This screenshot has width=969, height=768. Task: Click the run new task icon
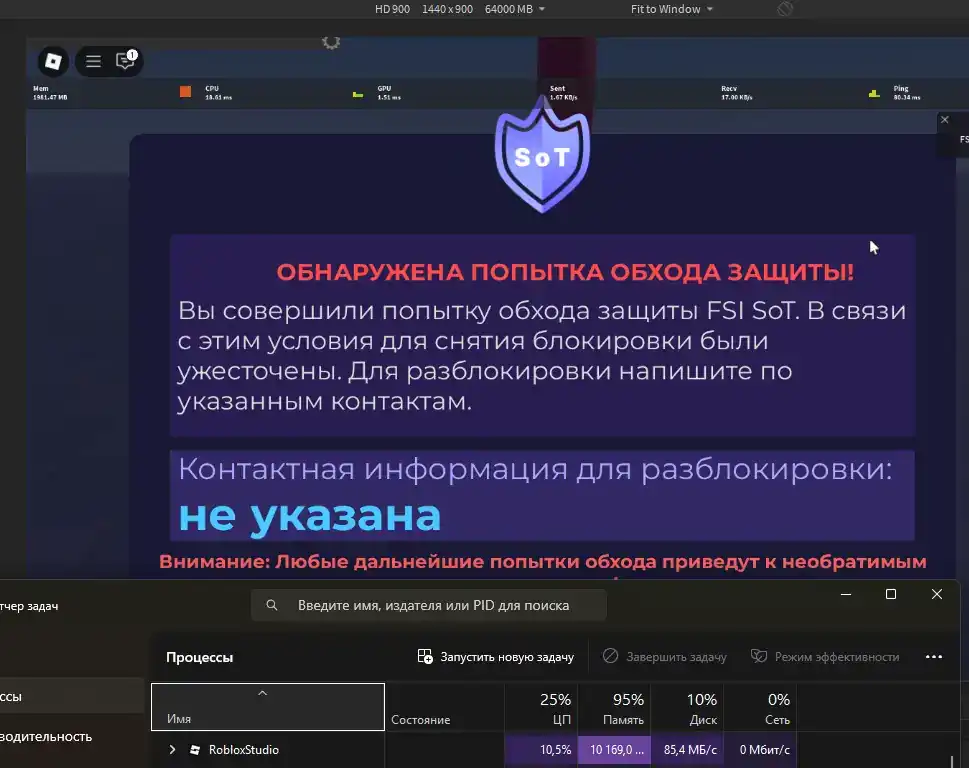(x=425, y=656)
